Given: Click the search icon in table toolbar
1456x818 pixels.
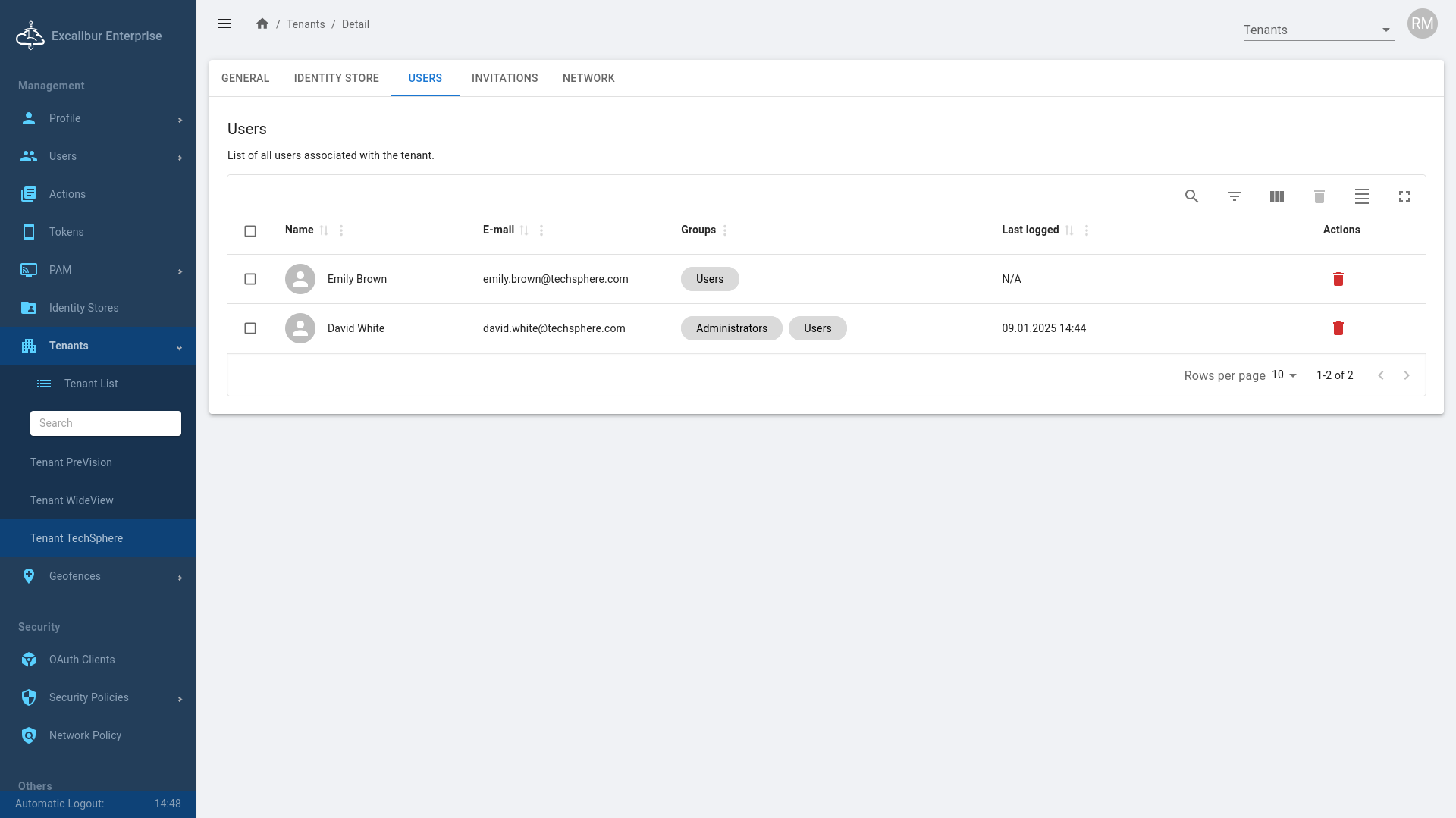Looking at the screenshot, I should (x=1191, y=196).
